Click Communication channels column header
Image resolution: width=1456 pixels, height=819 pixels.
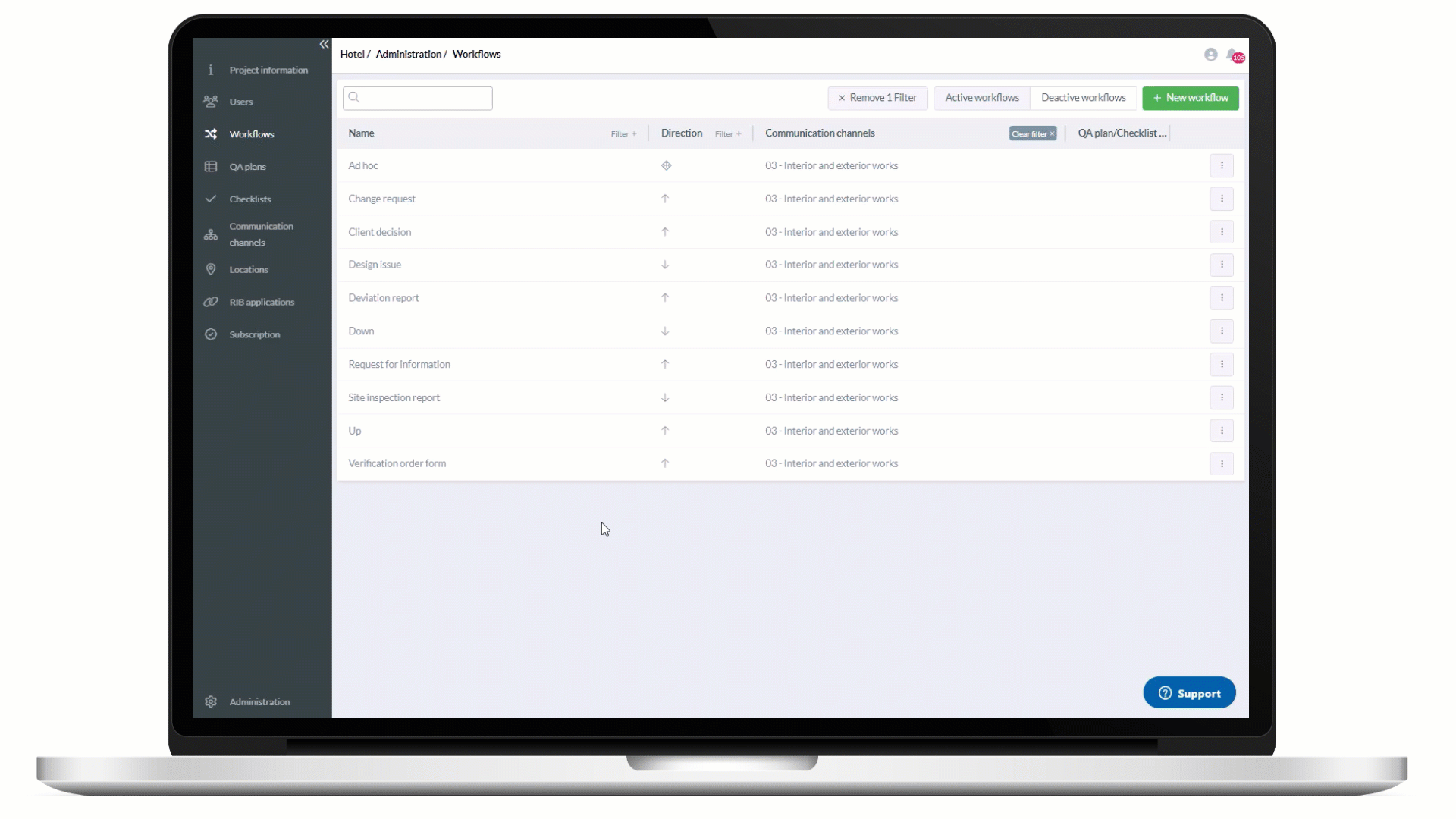(820, 133)
